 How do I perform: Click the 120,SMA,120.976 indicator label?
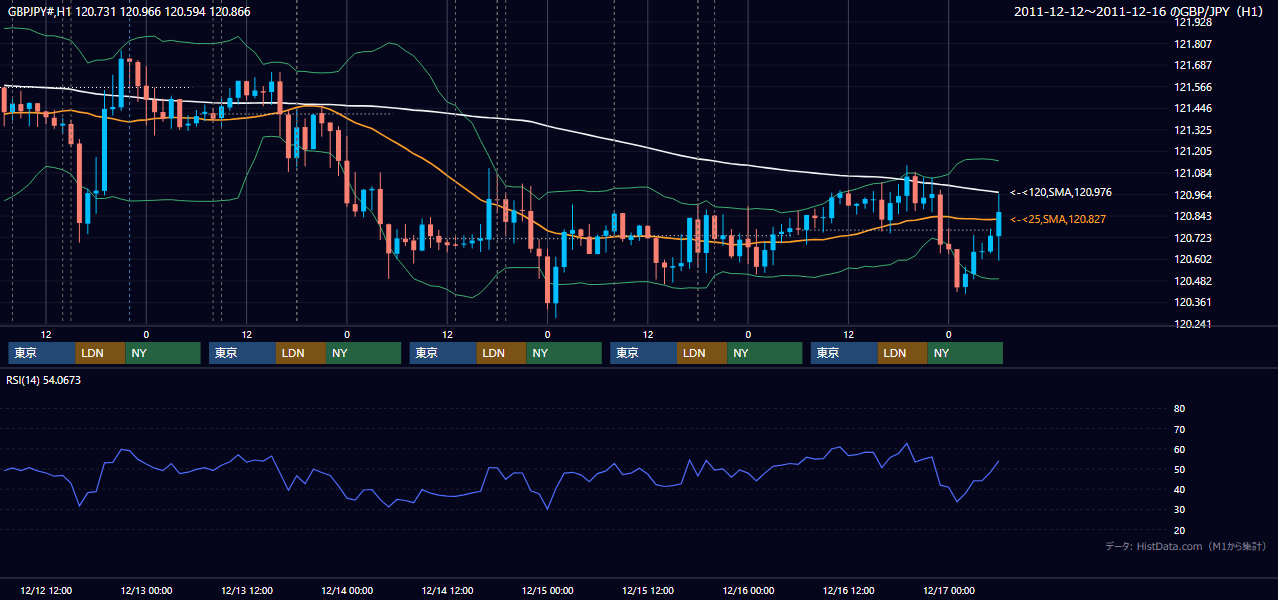pos(1061,192)
